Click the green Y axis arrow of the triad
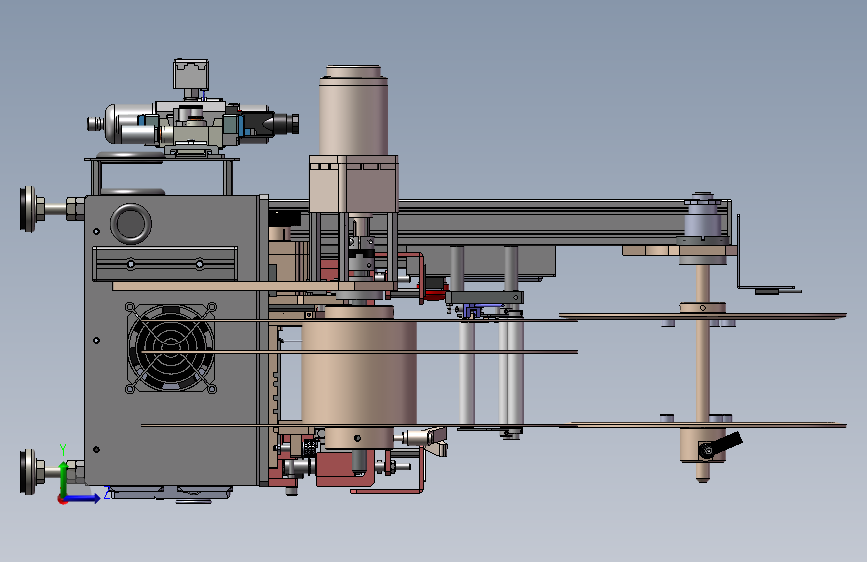867x562 pixels. click(x=64, y=478)
